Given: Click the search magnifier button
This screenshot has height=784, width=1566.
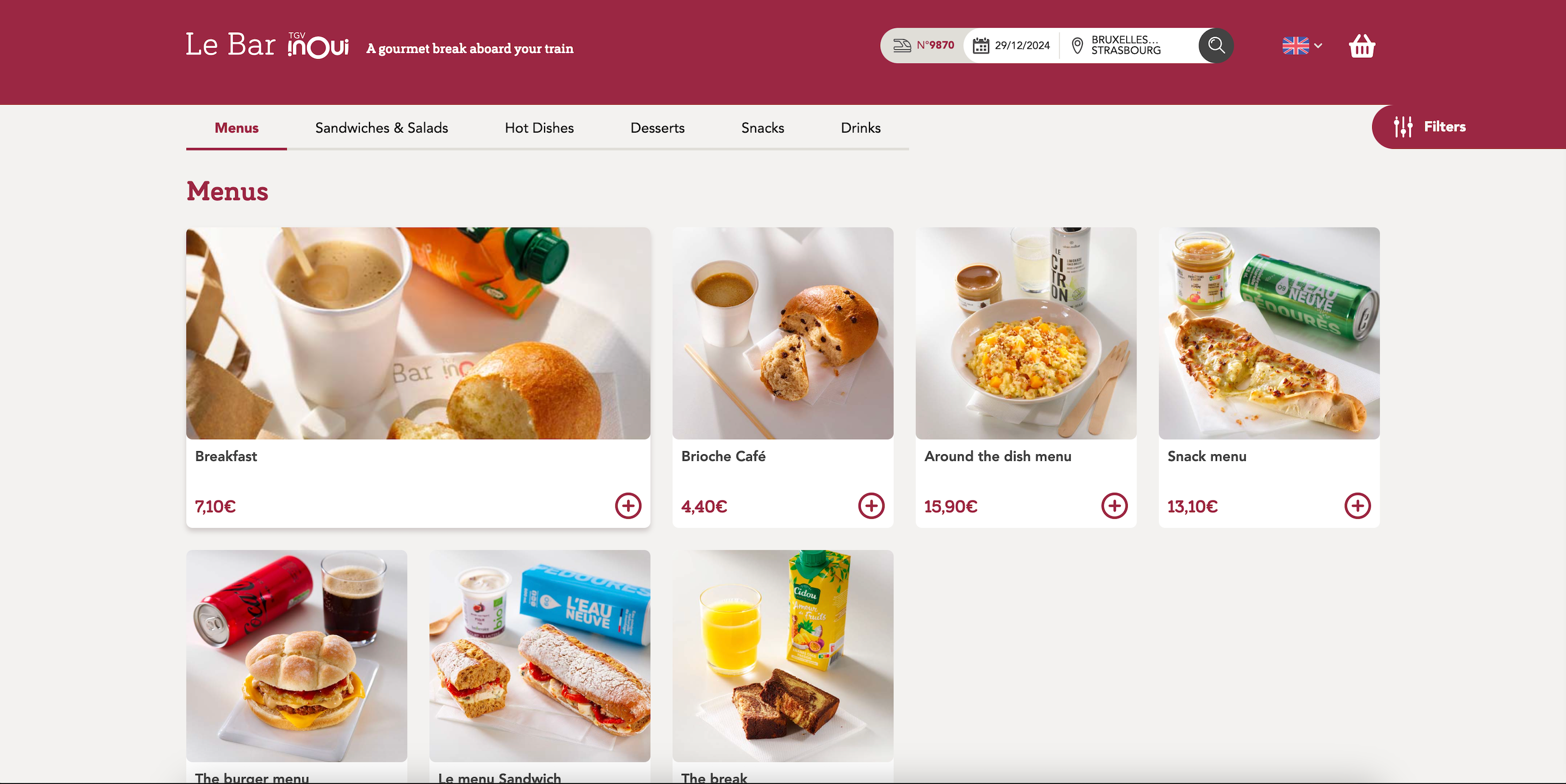Looking at the screenshot, I should [1216, 45].
